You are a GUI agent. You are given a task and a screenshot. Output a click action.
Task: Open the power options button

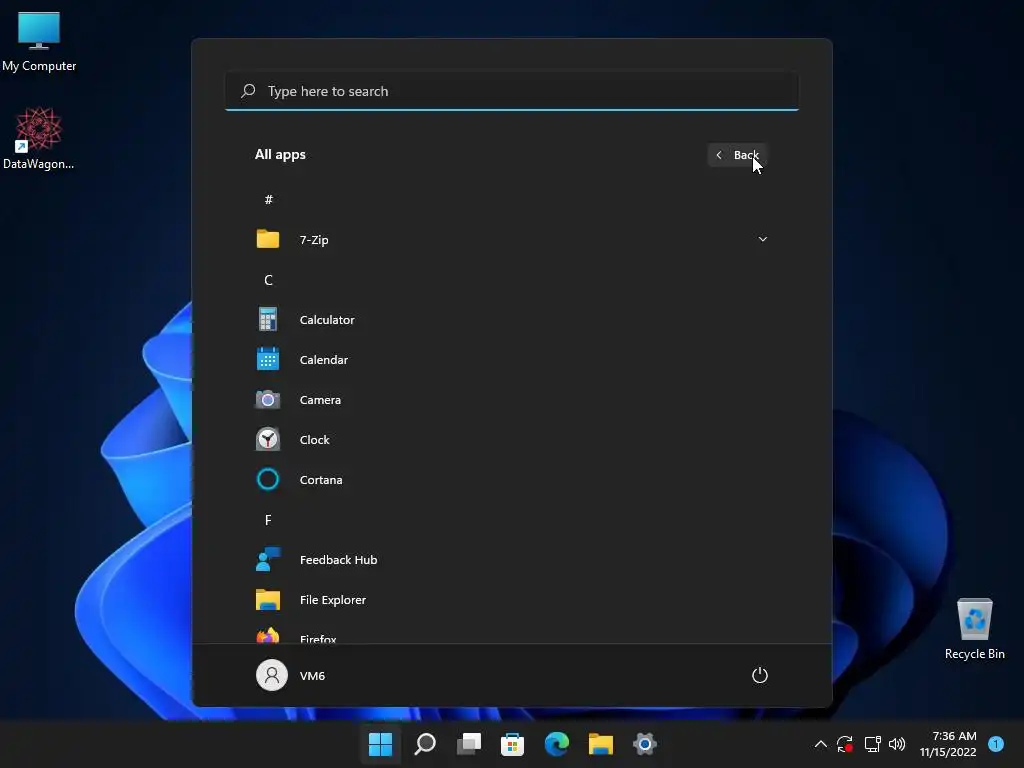(x=760, y=675)
